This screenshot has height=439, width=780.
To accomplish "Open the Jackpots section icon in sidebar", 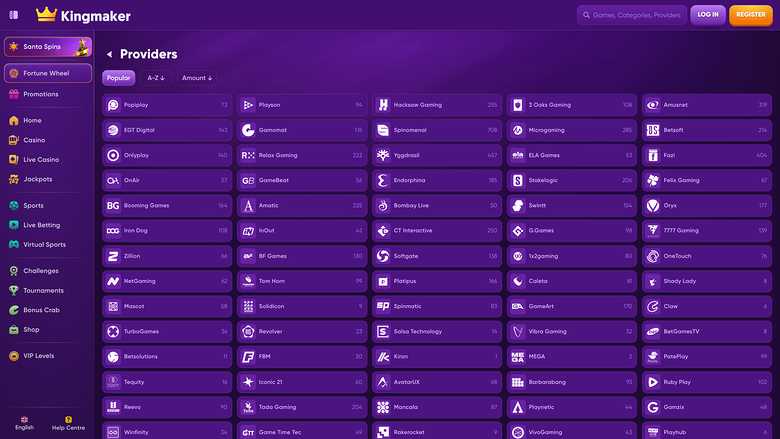I will 14,179.
